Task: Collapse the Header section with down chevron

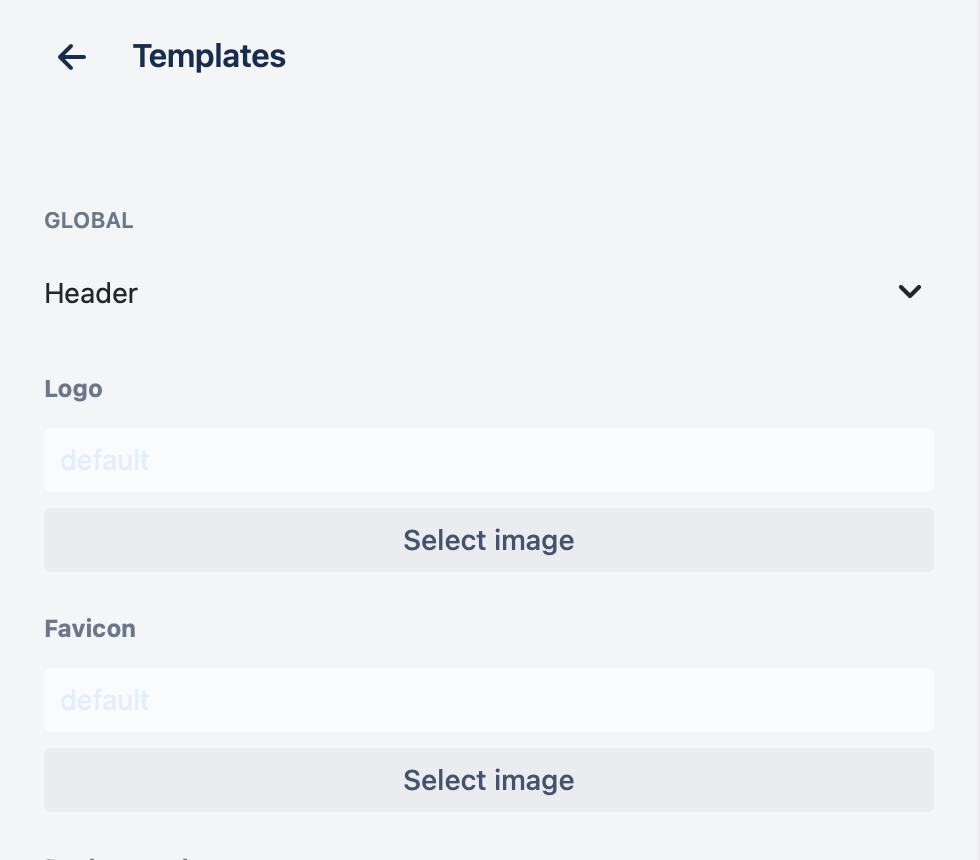Action: point(909,292)
